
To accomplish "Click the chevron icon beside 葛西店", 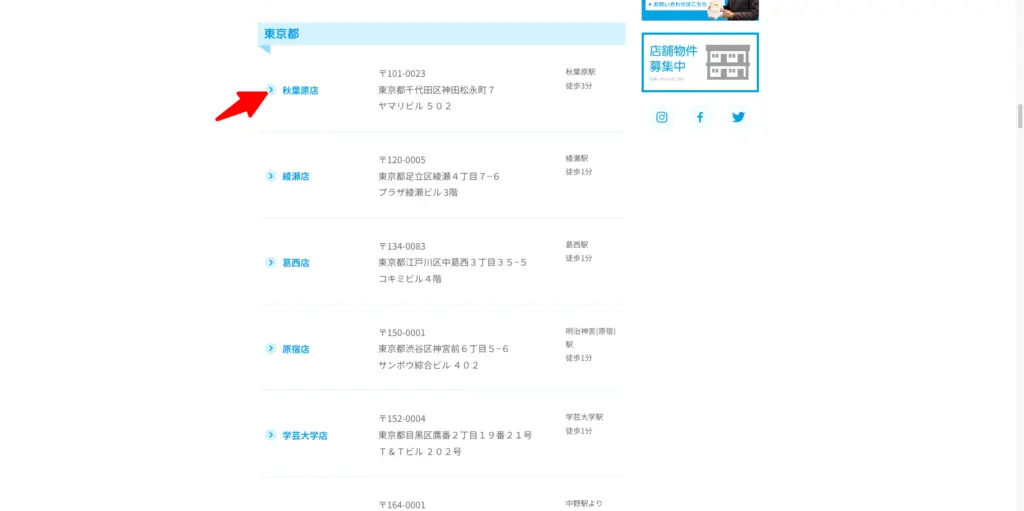I will [270, 262].
